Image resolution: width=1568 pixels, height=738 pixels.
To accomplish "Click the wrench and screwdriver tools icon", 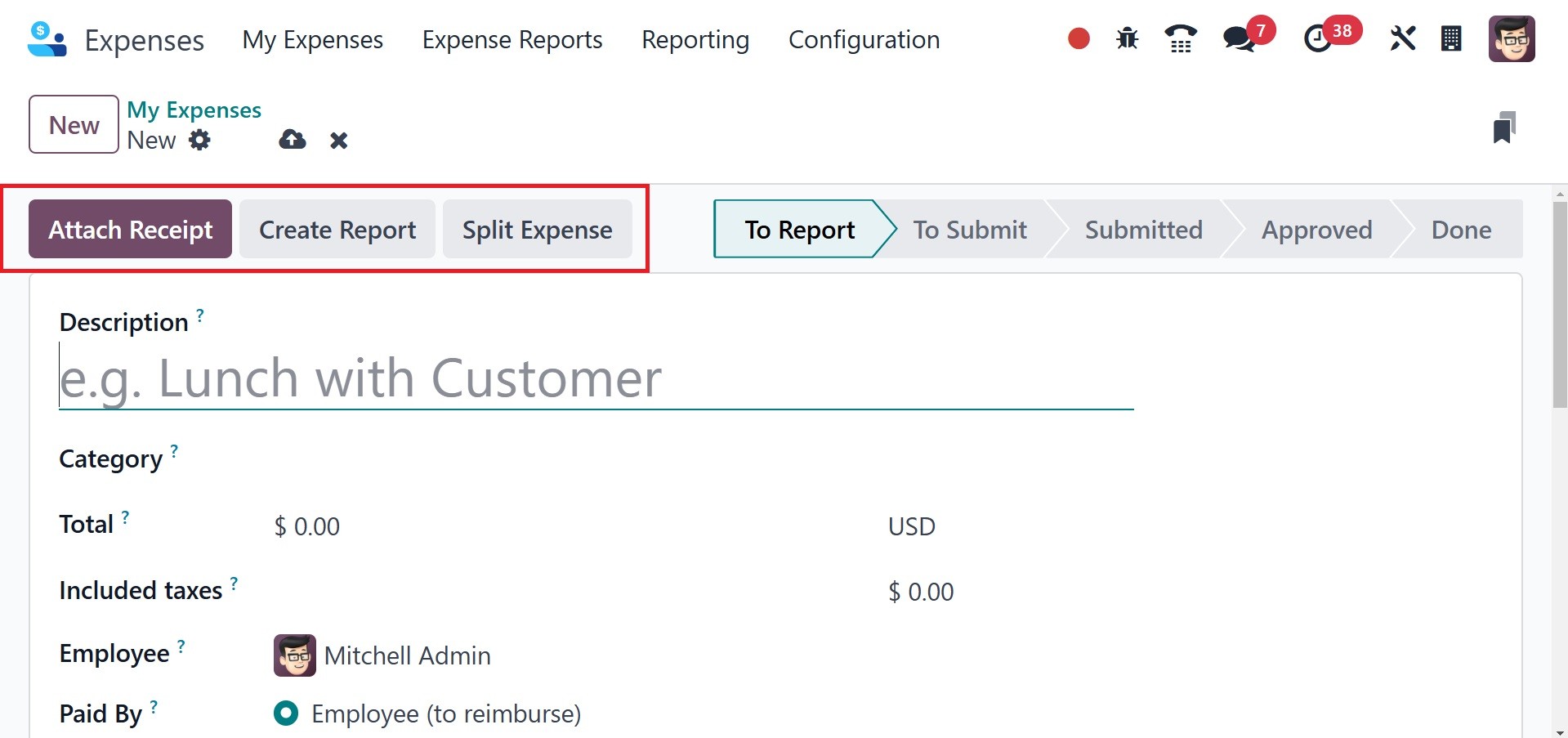I will (x=1402, y=38).
